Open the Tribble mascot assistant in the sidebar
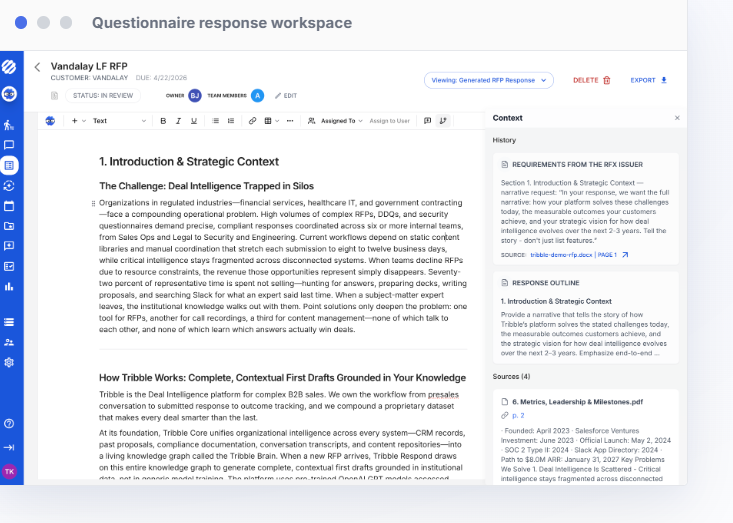The height and width of the screenshot is (523, 733). pyautogui.click(x=9, y=93)
